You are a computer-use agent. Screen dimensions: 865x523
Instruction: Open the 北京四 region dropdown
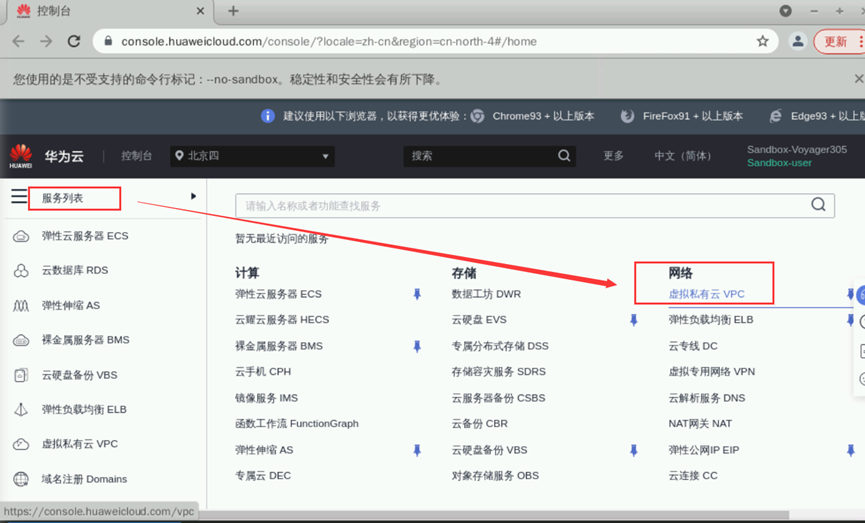(252, 156)
